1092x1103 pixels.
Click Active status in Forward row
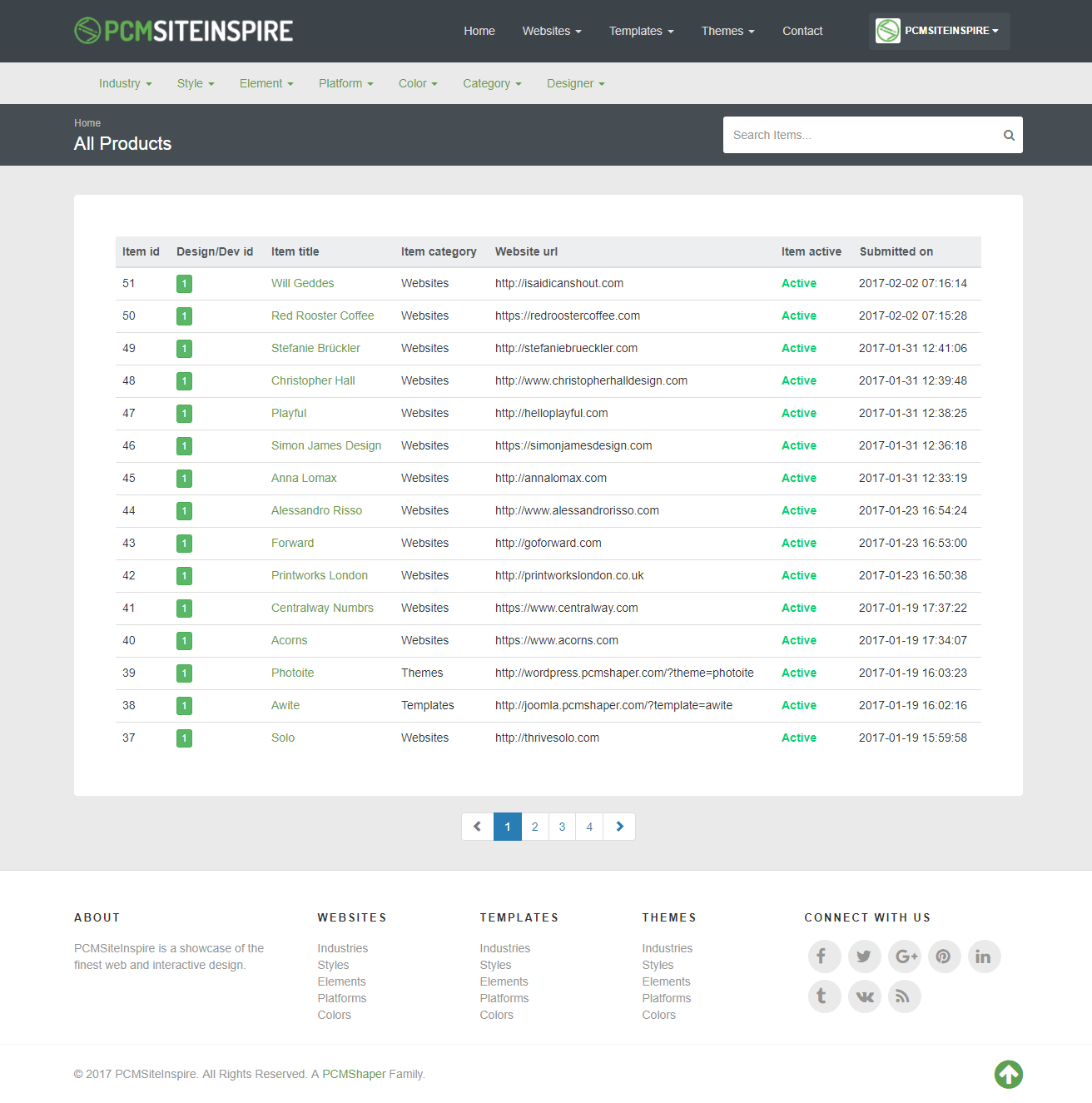pos(799,544)
